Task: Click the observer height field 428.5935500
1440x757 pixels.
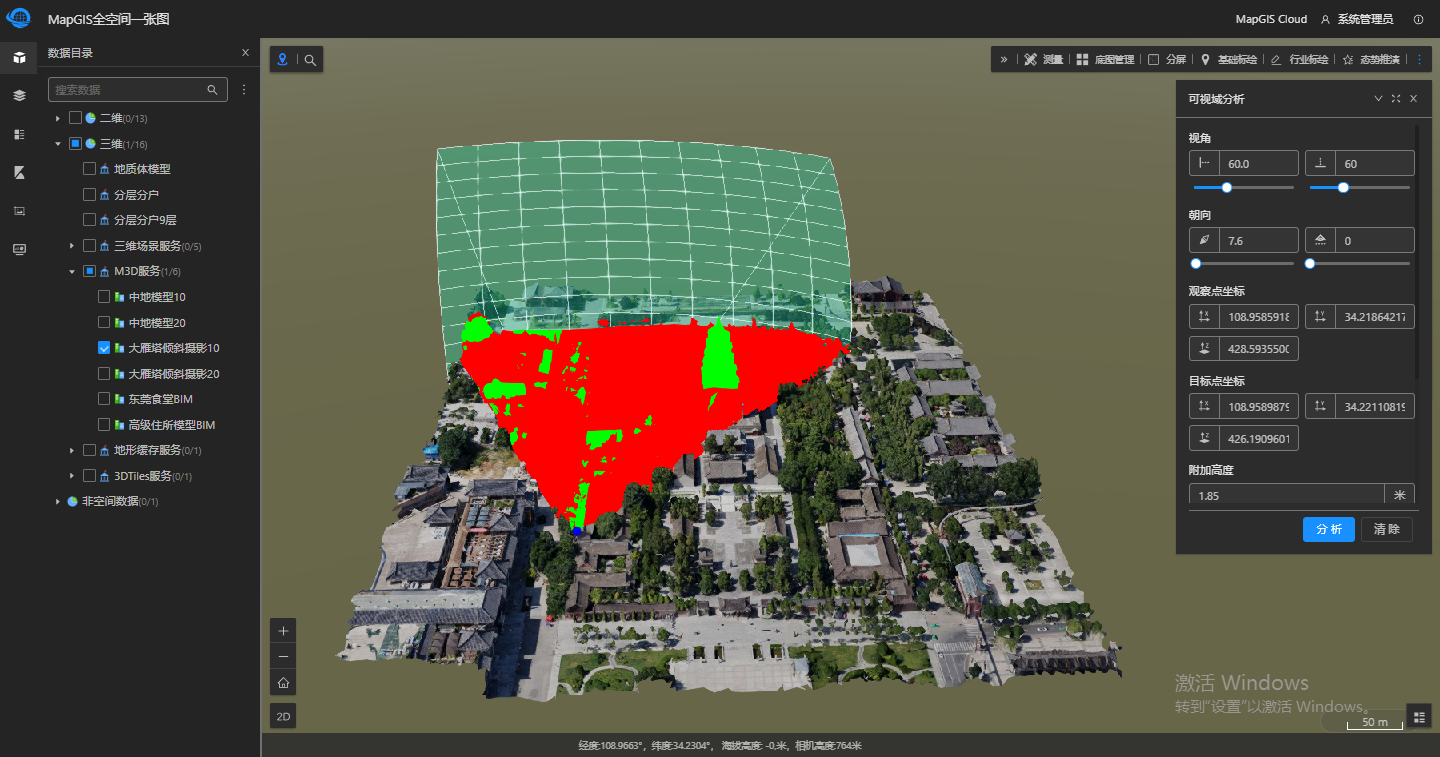Action: [x=1258, y=349]
